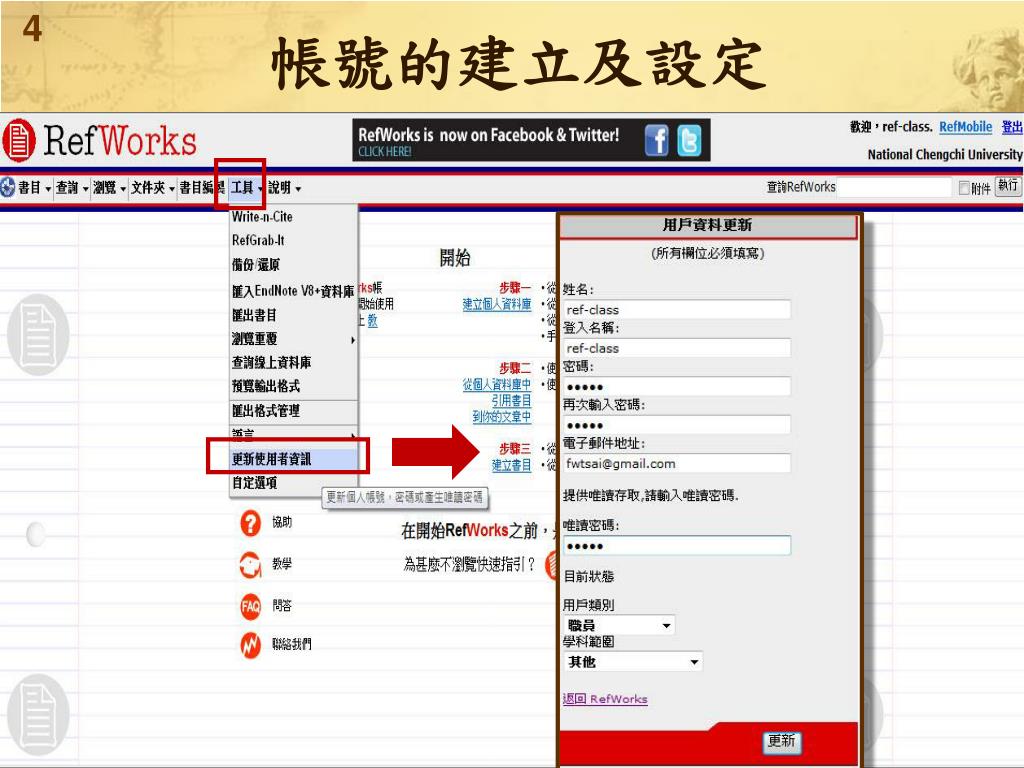Choose 匯入EndNote V8+資料庫 menu entry
Screen dimensions: 1024x768
pos(293,291)
